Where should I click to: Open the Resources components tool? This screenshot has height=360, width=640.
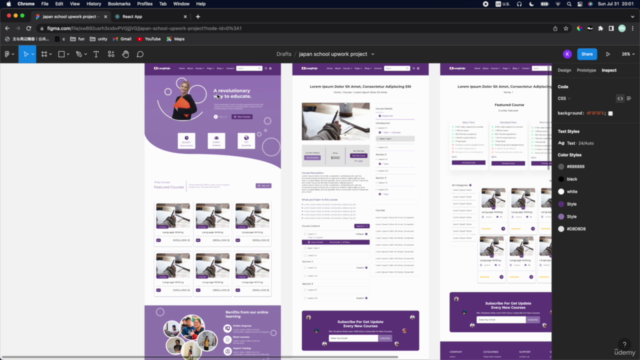[111, 54]
